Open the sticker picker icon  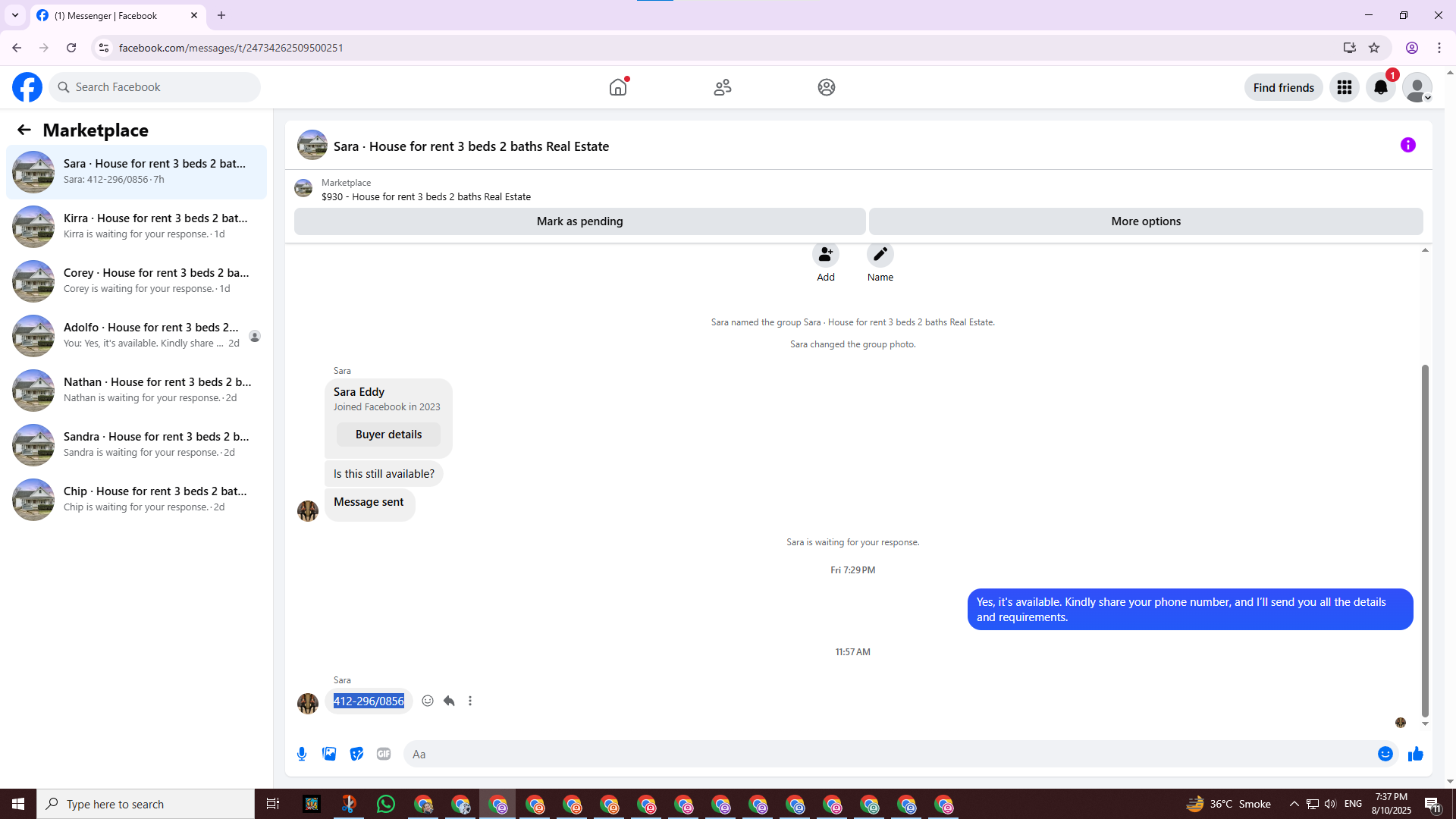[x=356, y=754]
